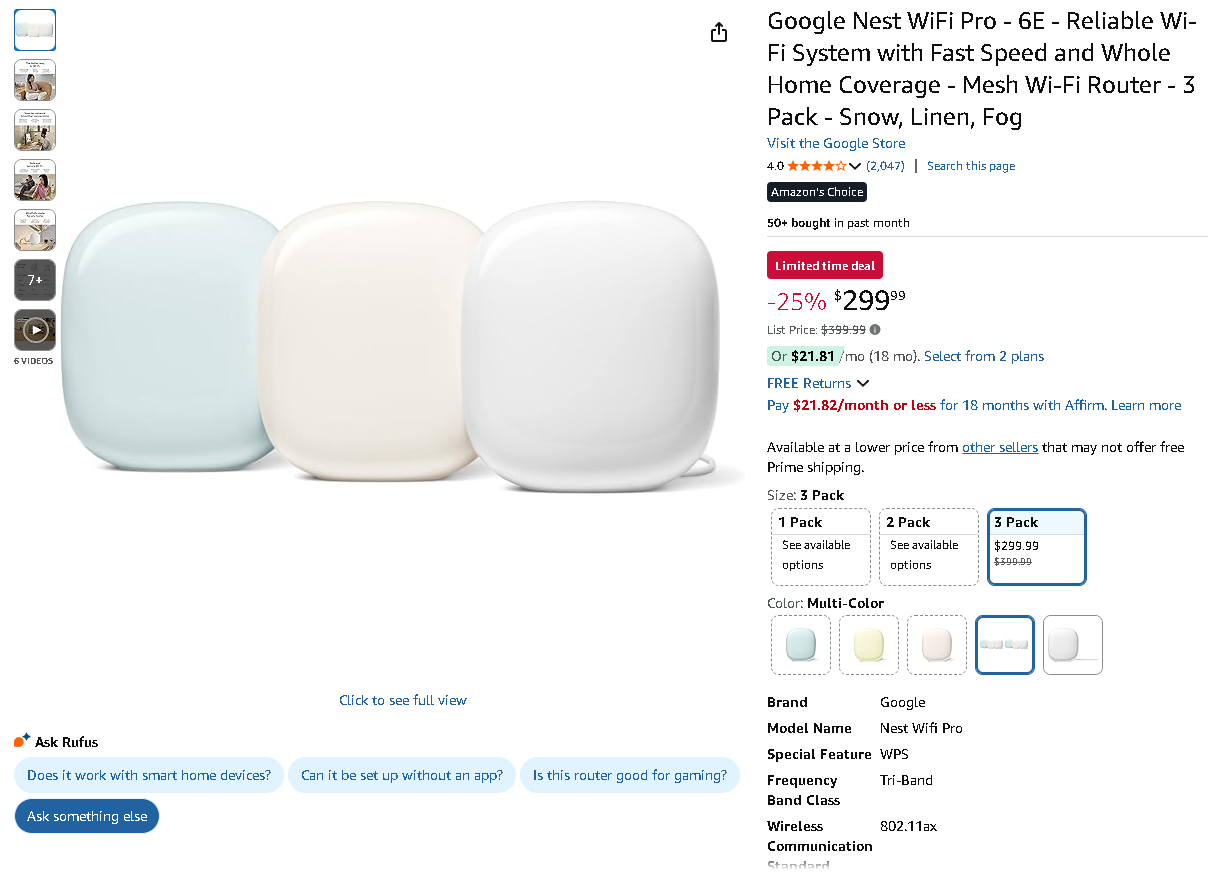Open the 7+ more images thumbnail
This screenshot has width=1215, height=876.
[35, 280]
